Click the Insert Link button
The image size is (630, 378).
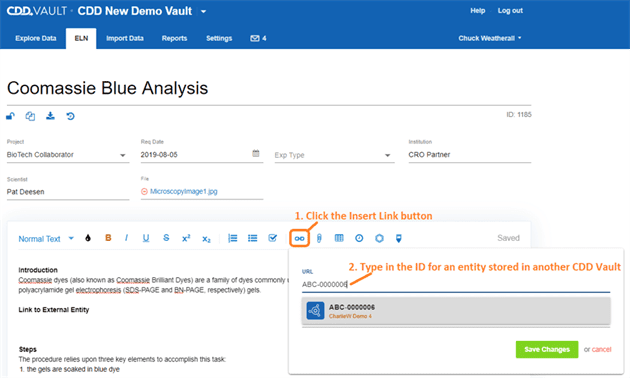pos(299,239)
